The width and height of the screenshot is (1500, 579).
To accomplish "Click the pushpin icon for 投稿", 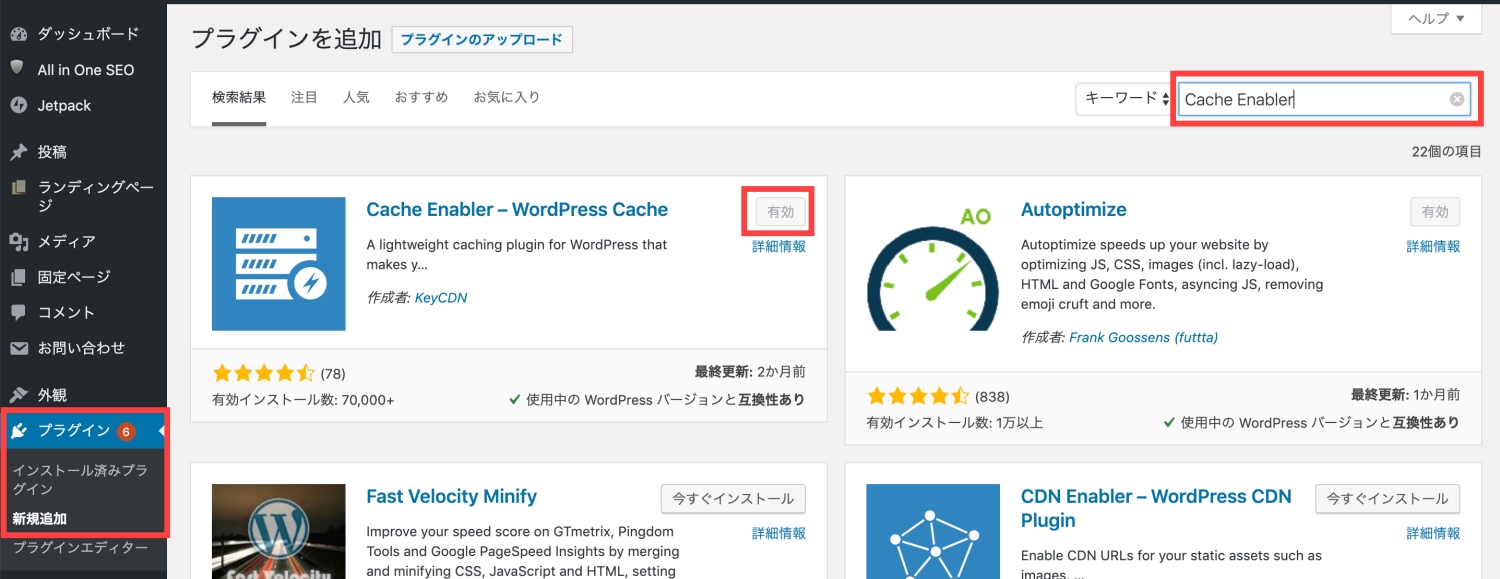I will (18, 152).
